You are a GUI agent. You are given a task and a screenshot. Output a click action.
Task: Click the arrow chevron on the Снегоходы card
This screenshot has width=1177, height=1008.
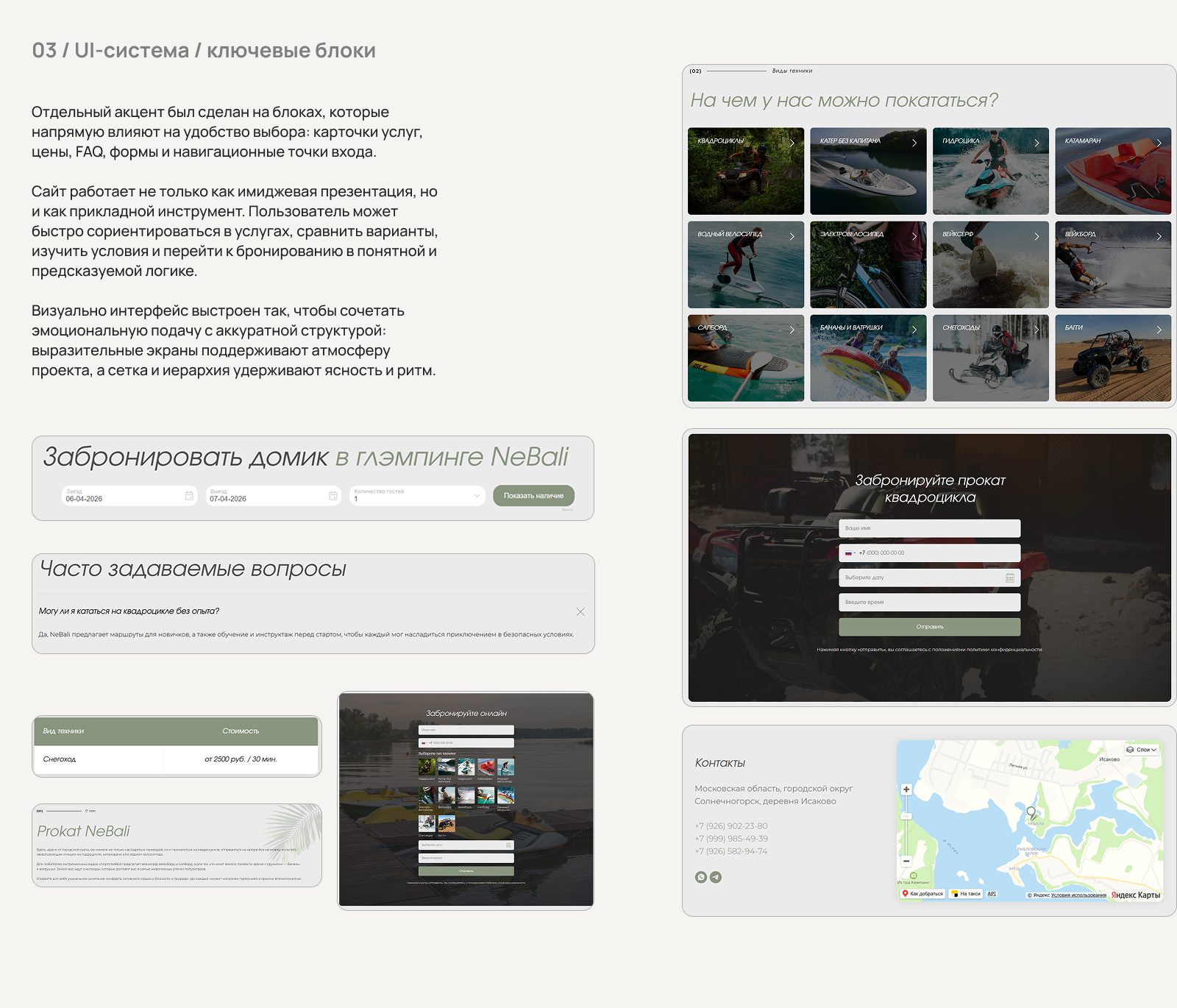pyautogui.click(x=1036, y=330)
